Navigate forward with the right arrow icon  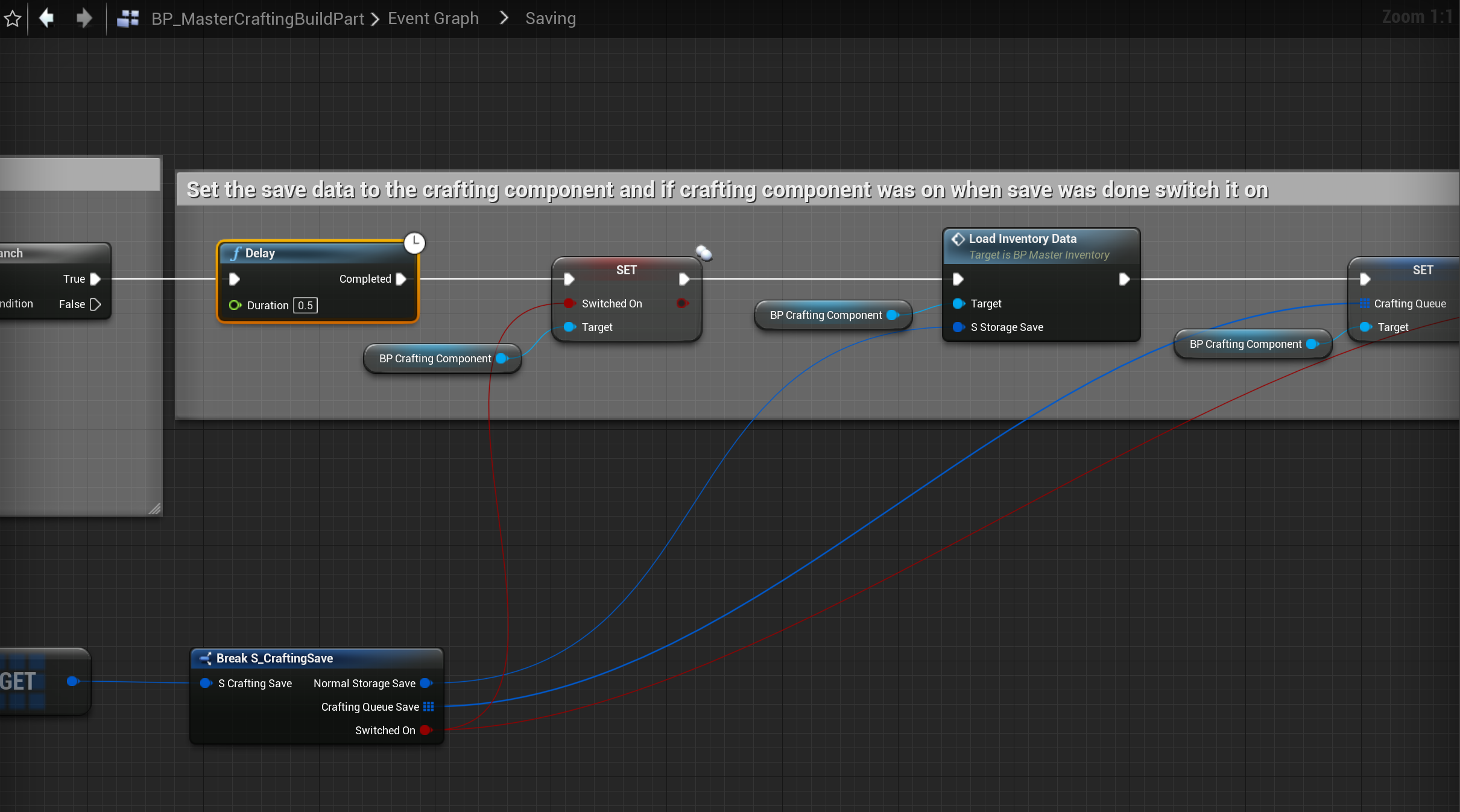[x=84, y=18]
